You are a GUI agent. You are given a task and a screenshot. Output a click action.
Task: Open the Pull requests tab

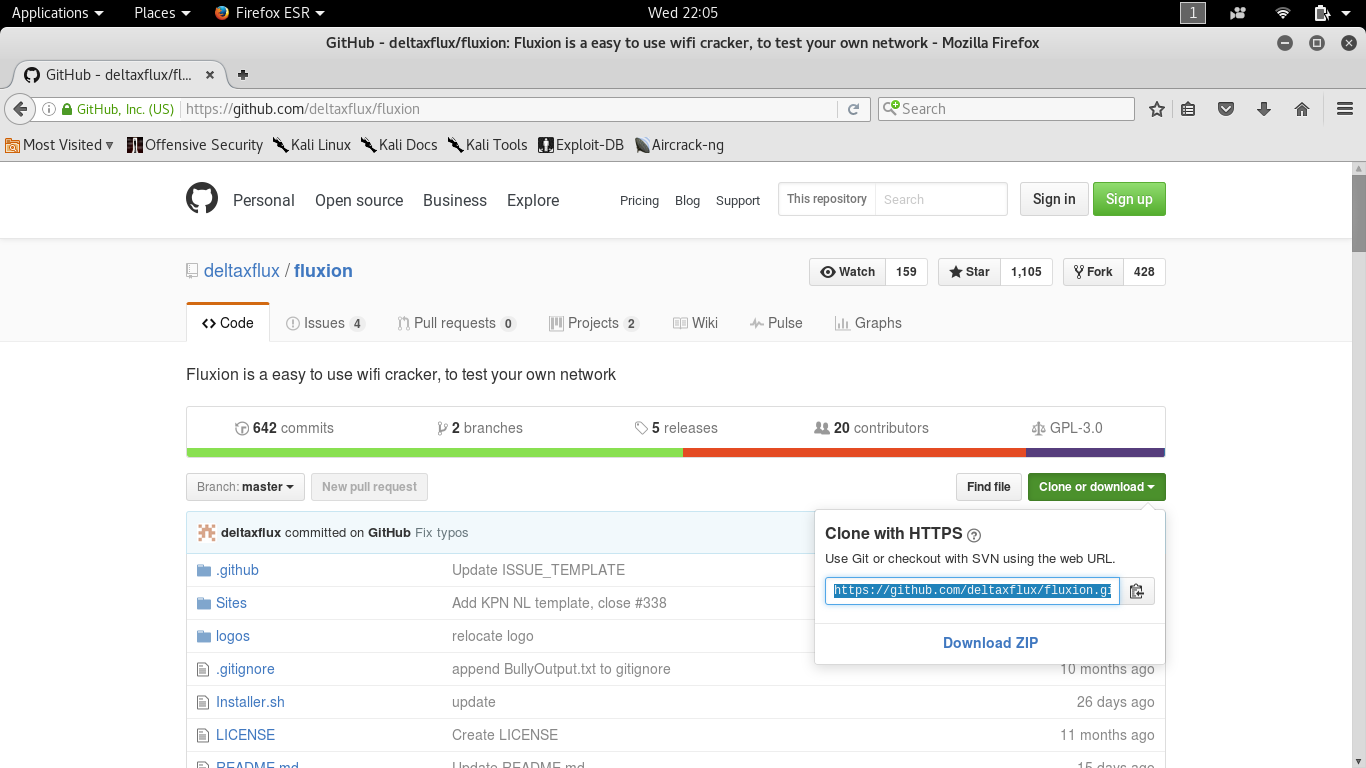[456, 323]
